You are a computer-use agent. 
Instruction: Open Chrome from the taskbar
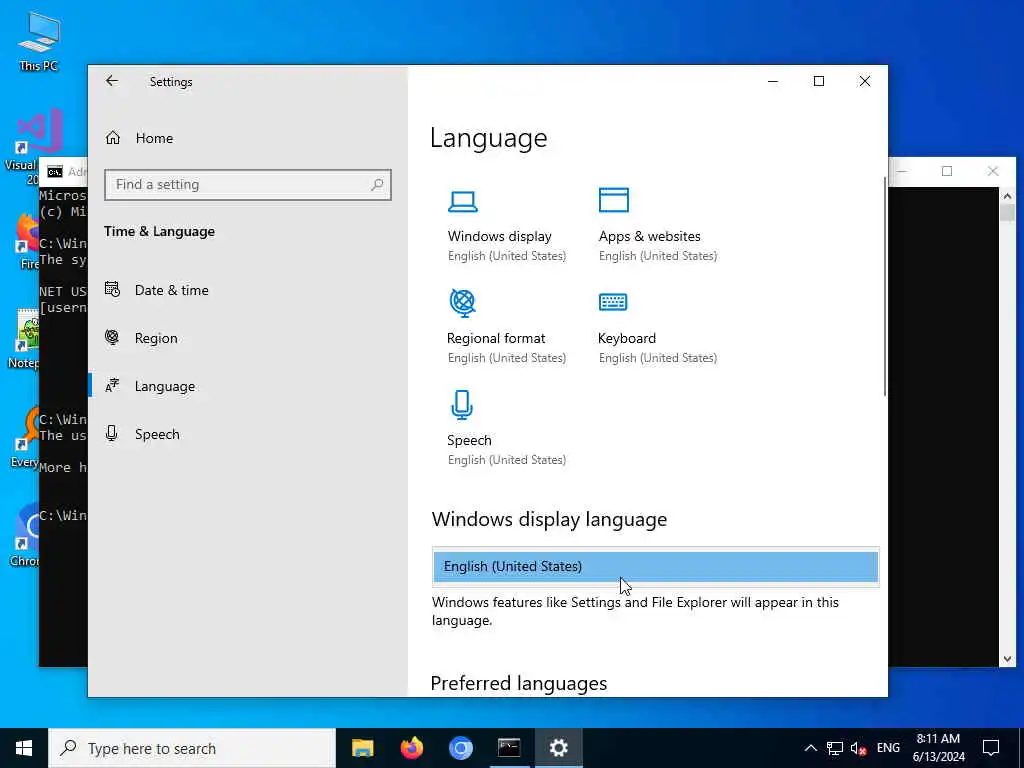click(x=460, y=748)
